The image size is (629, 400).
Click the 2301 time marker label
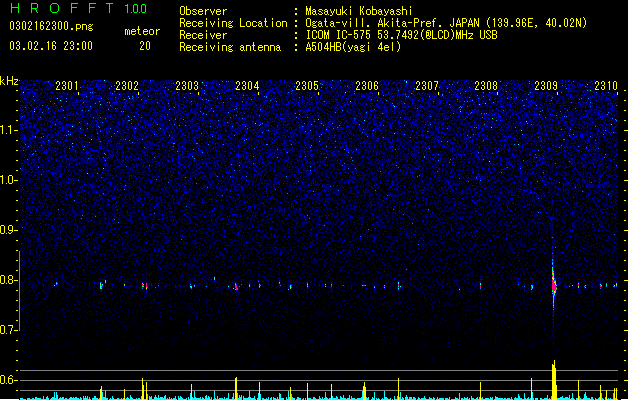pos(67,86)
